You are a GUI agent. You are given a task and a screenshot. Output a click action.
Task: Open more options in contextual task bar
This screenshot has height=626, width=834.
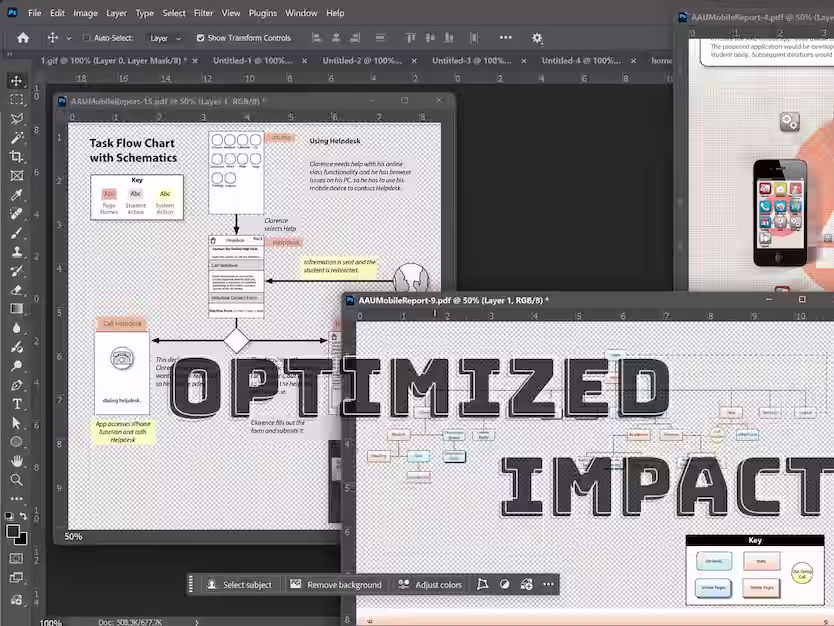[548, 585]
